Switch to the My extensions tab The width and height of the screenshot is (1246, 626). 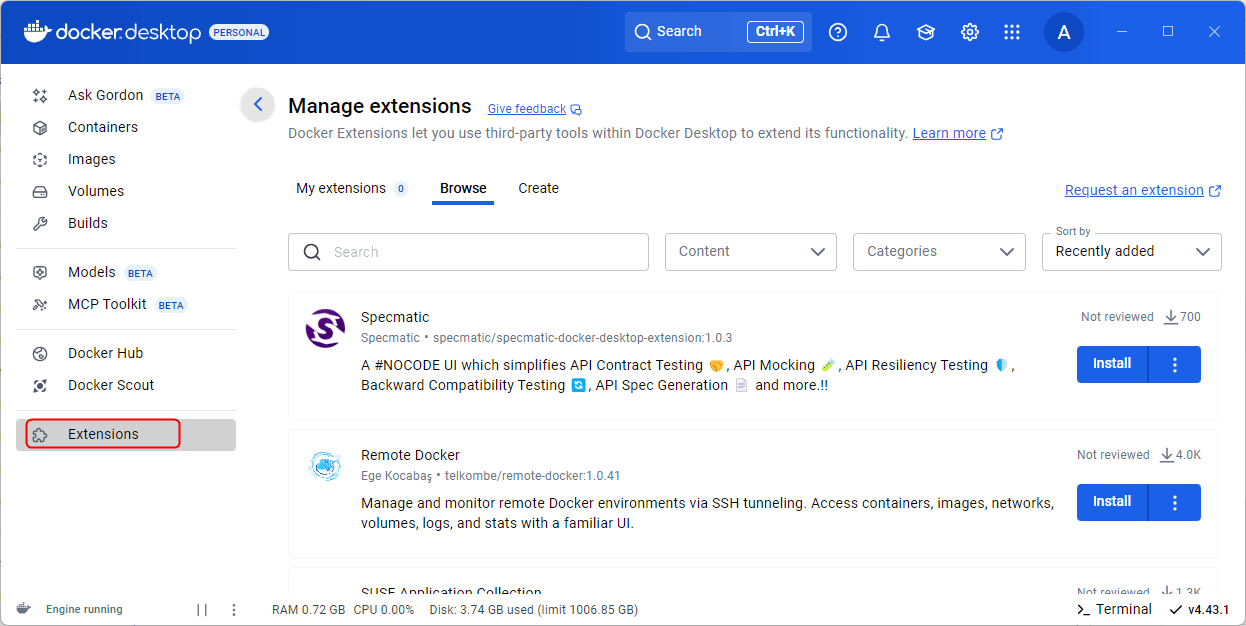343,188
